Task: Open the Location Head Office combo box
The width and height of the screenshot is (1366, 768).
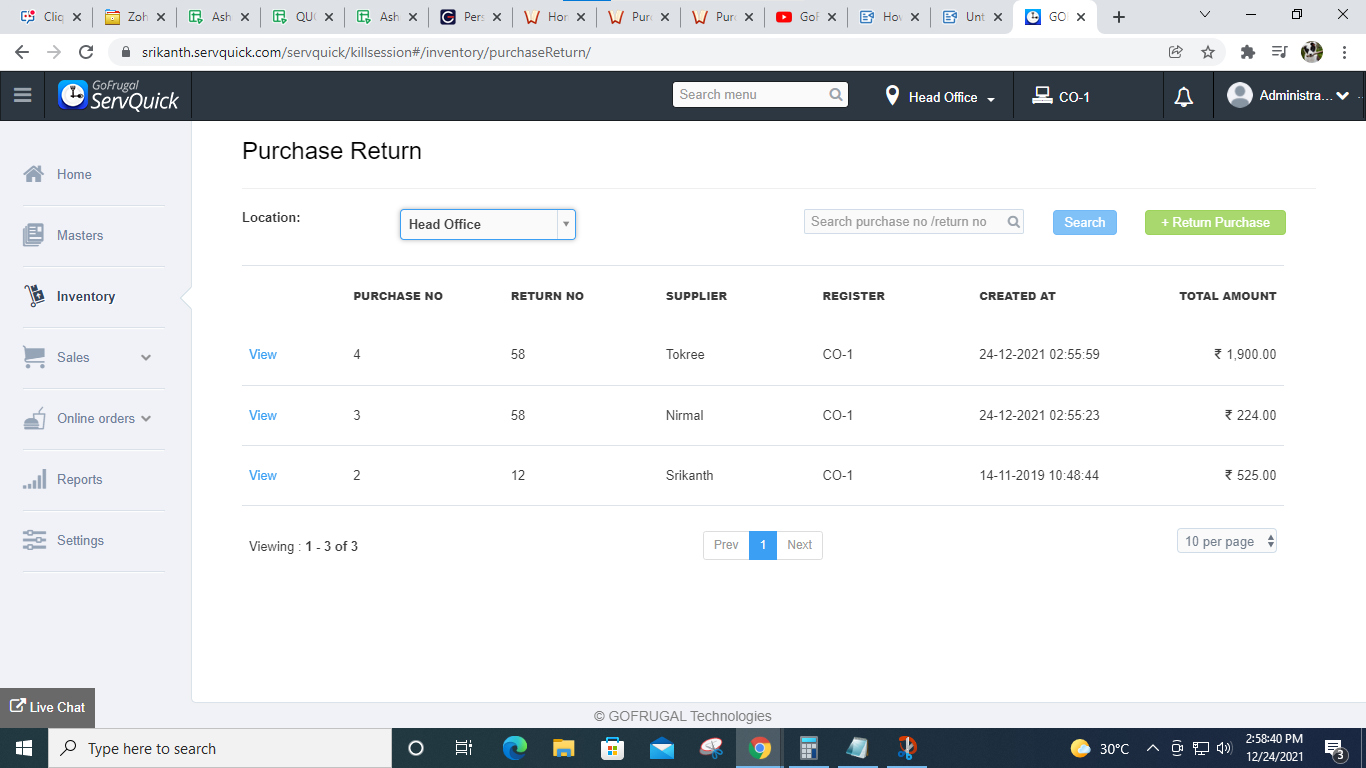Action: pyautogui.click(x=488, y=224)
